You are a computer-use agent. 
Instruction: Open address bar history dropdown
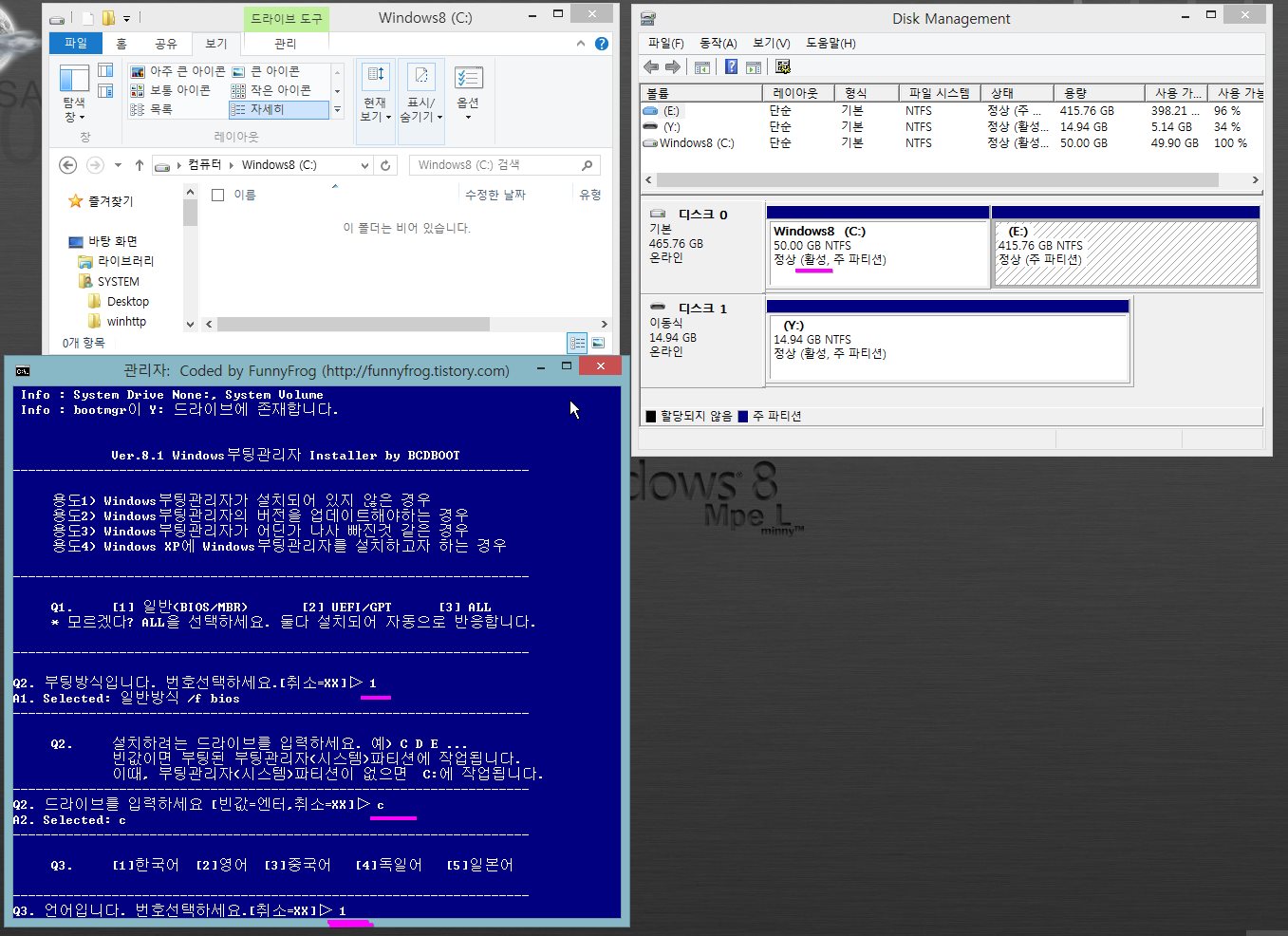365,165
